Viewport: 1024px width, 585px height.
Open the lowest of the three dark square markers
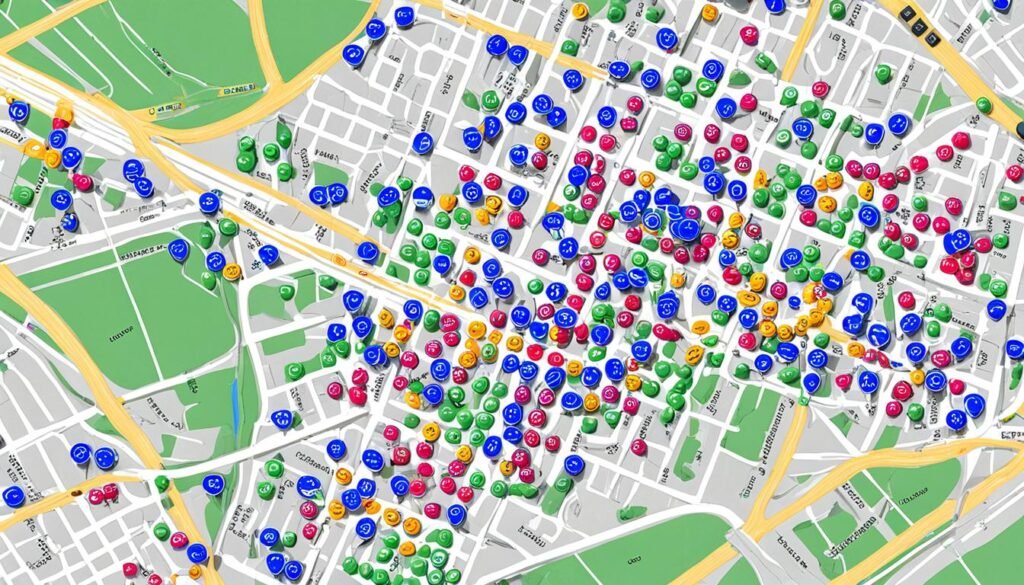coord(933,39)
